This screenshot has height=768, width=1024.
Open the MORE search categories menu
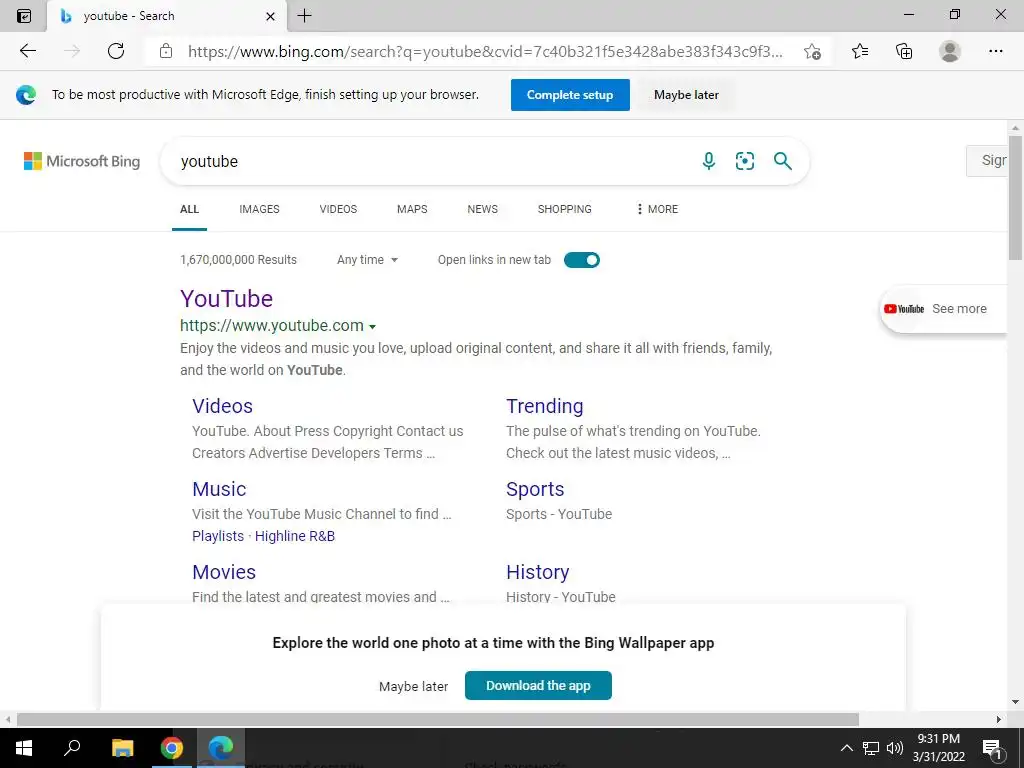657,209
